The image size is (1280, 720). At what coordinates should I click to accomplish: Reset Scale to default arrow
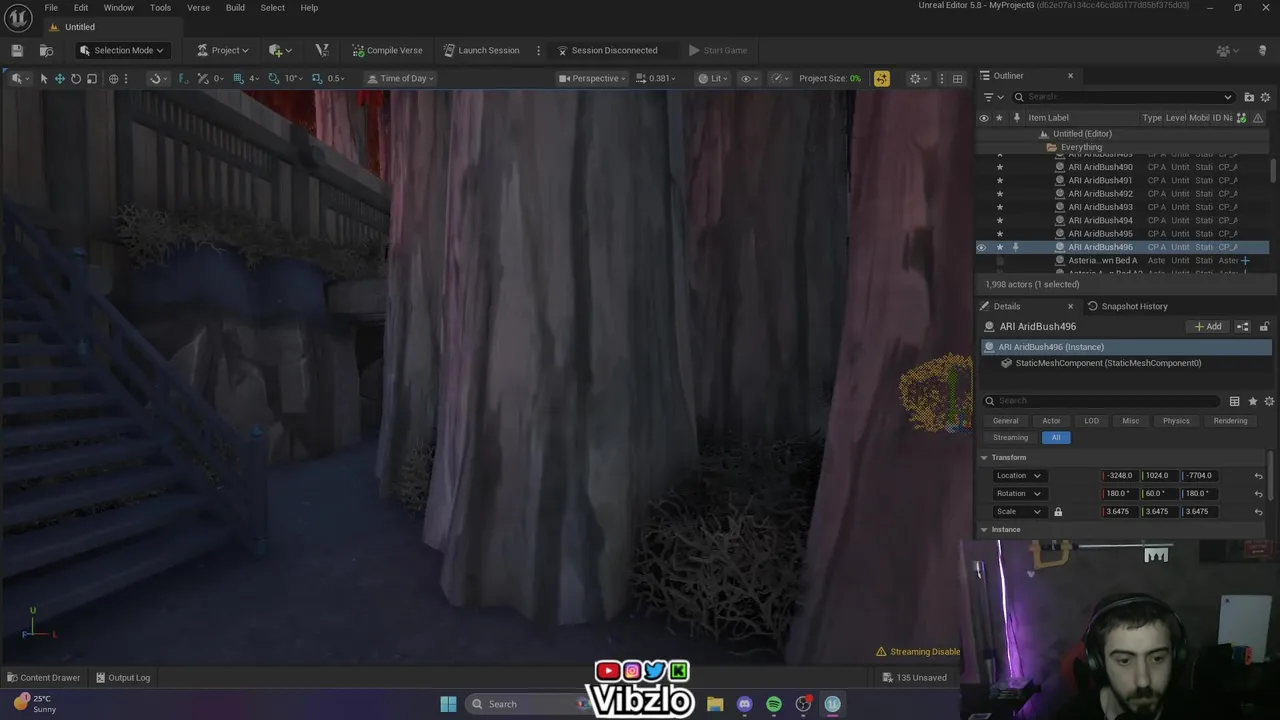1258,512
